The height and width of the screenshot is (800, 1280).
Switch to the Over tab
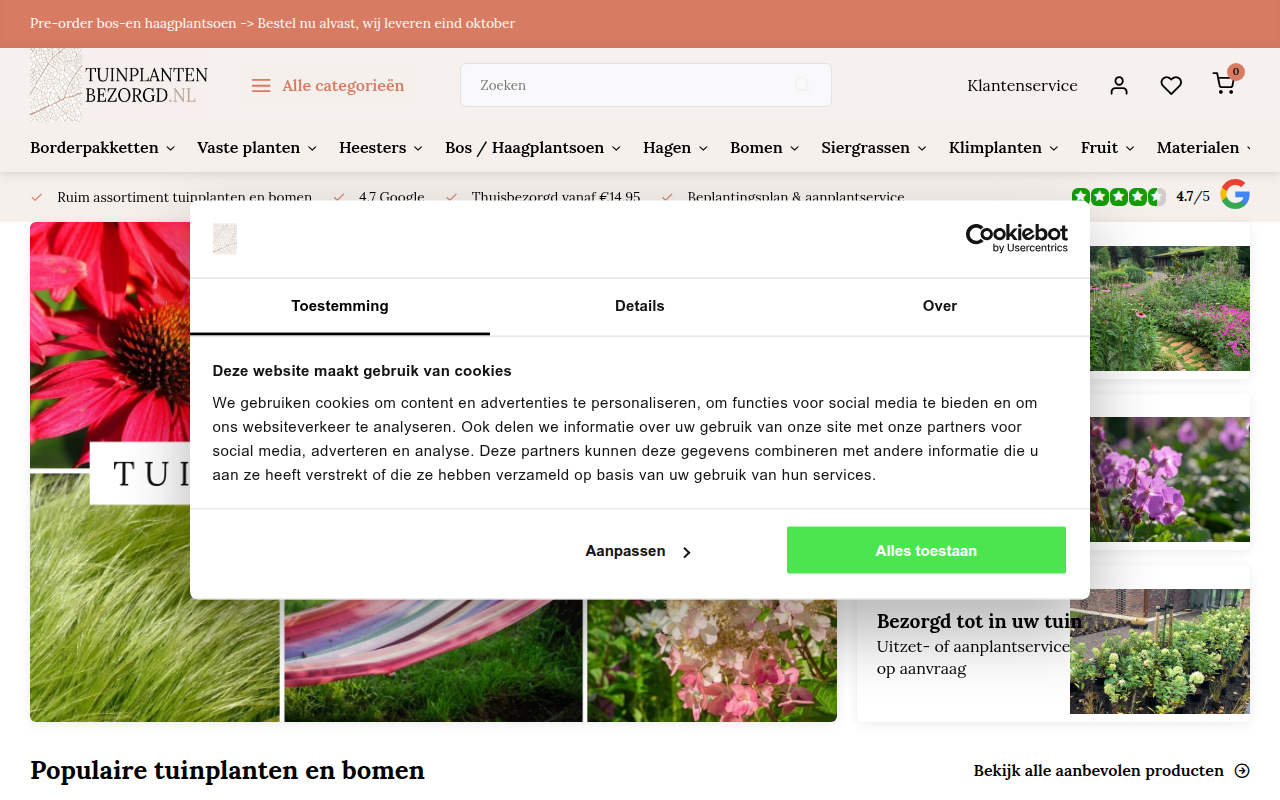[940, 306]
